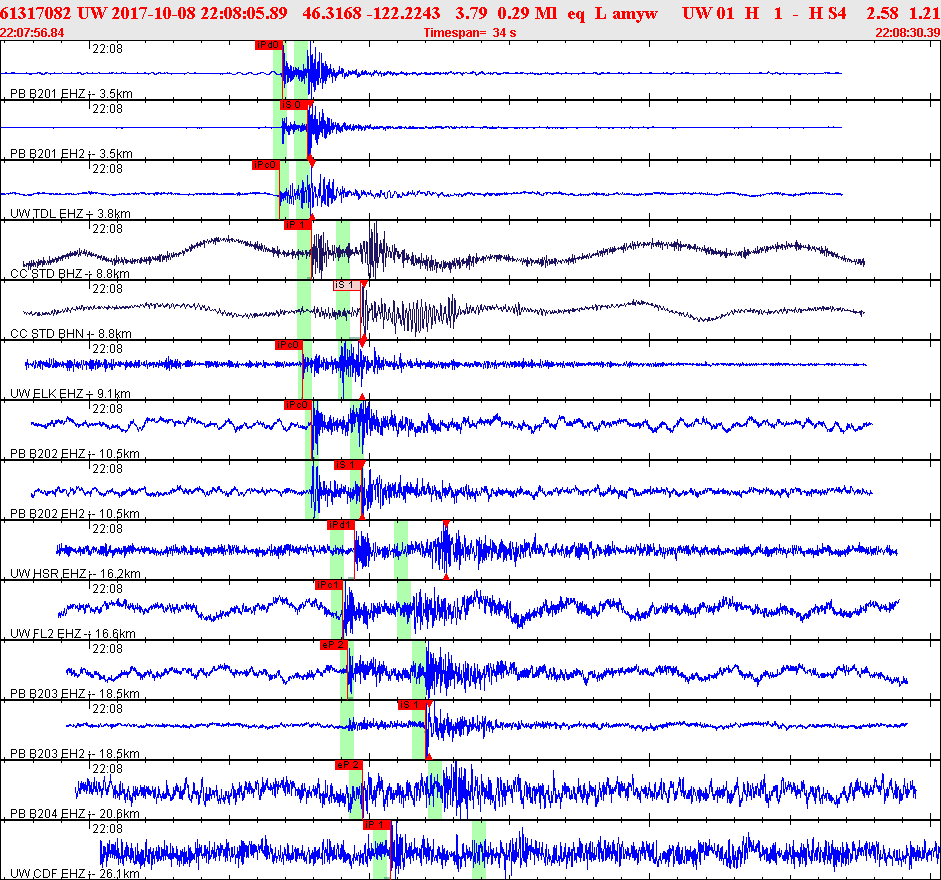Click the event ID 61317082 in header
Screen dimensions: 941x880
tap(35, 13)
